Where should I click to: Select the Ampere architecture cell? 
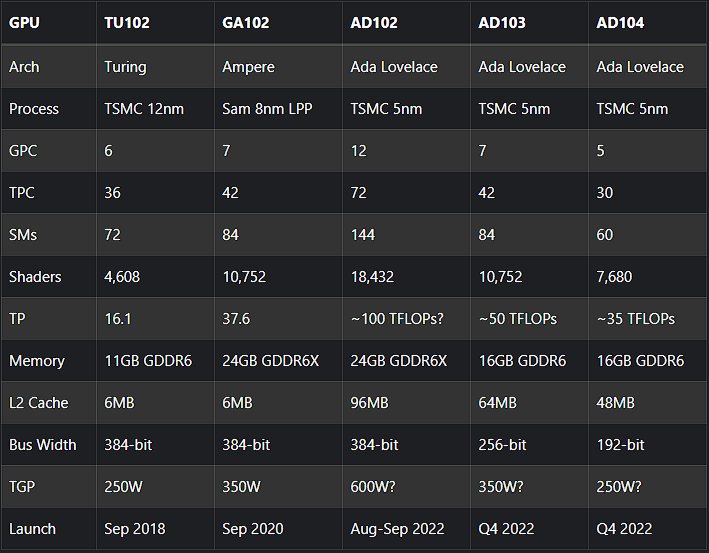coord(249,67)
